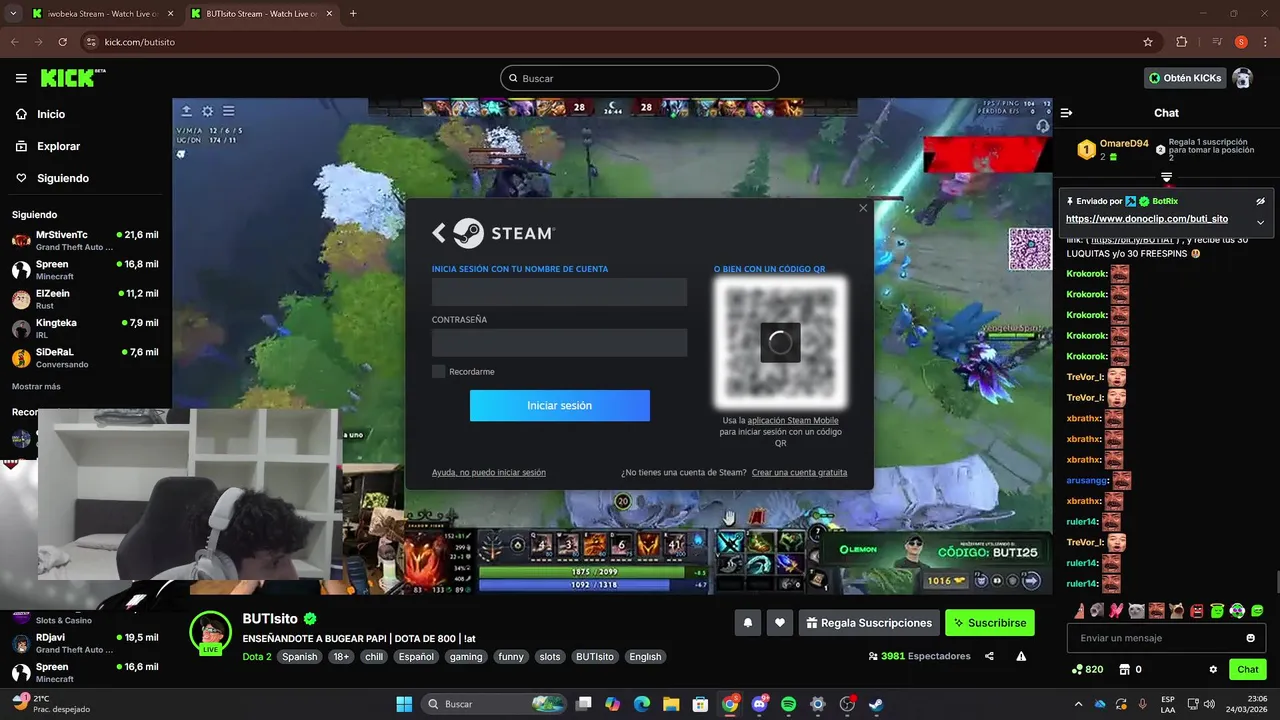Click the green Suscribirse button
The image size is (1280, 720).
coord(990,623)
